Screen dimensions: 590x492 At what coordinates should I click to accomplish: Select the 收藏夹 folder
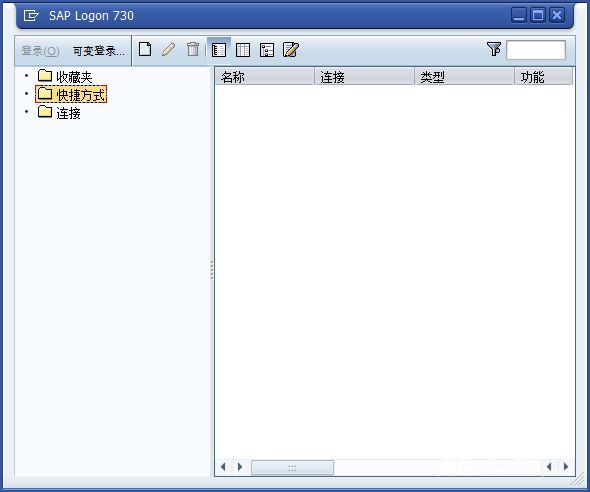pos(65,76)
